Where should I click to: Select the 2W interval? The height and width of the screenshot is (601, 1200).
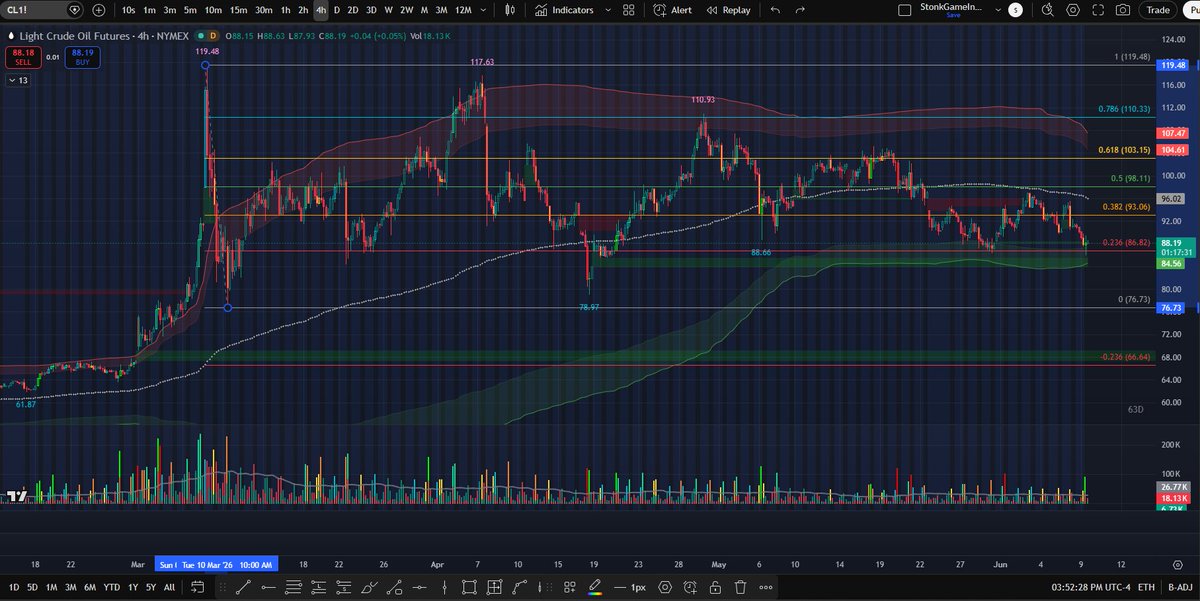(x=405, y=10)
